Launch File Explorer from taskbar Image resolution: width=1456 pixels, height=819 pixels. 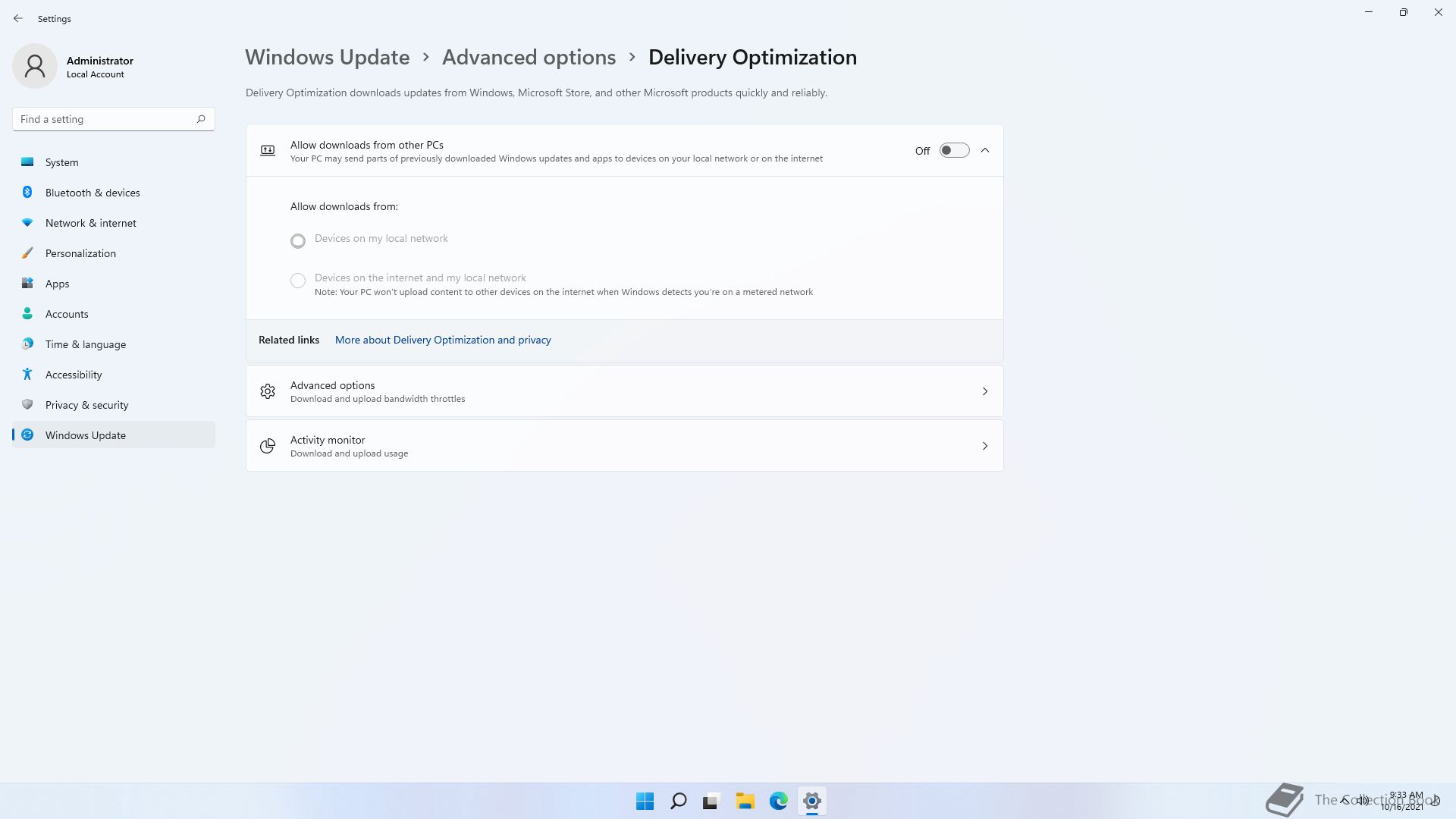[745, 801]
